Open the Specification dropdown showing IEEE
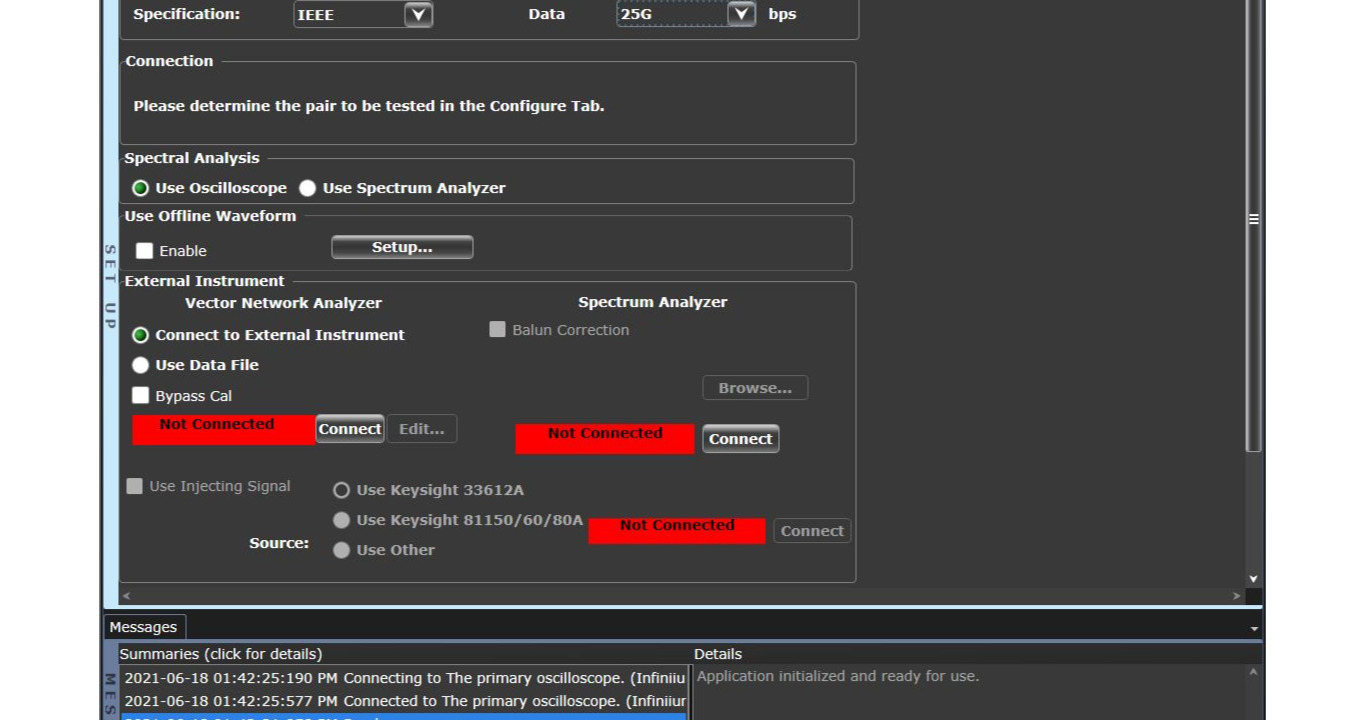The image size is (1366, 720). tap(418, 15)
